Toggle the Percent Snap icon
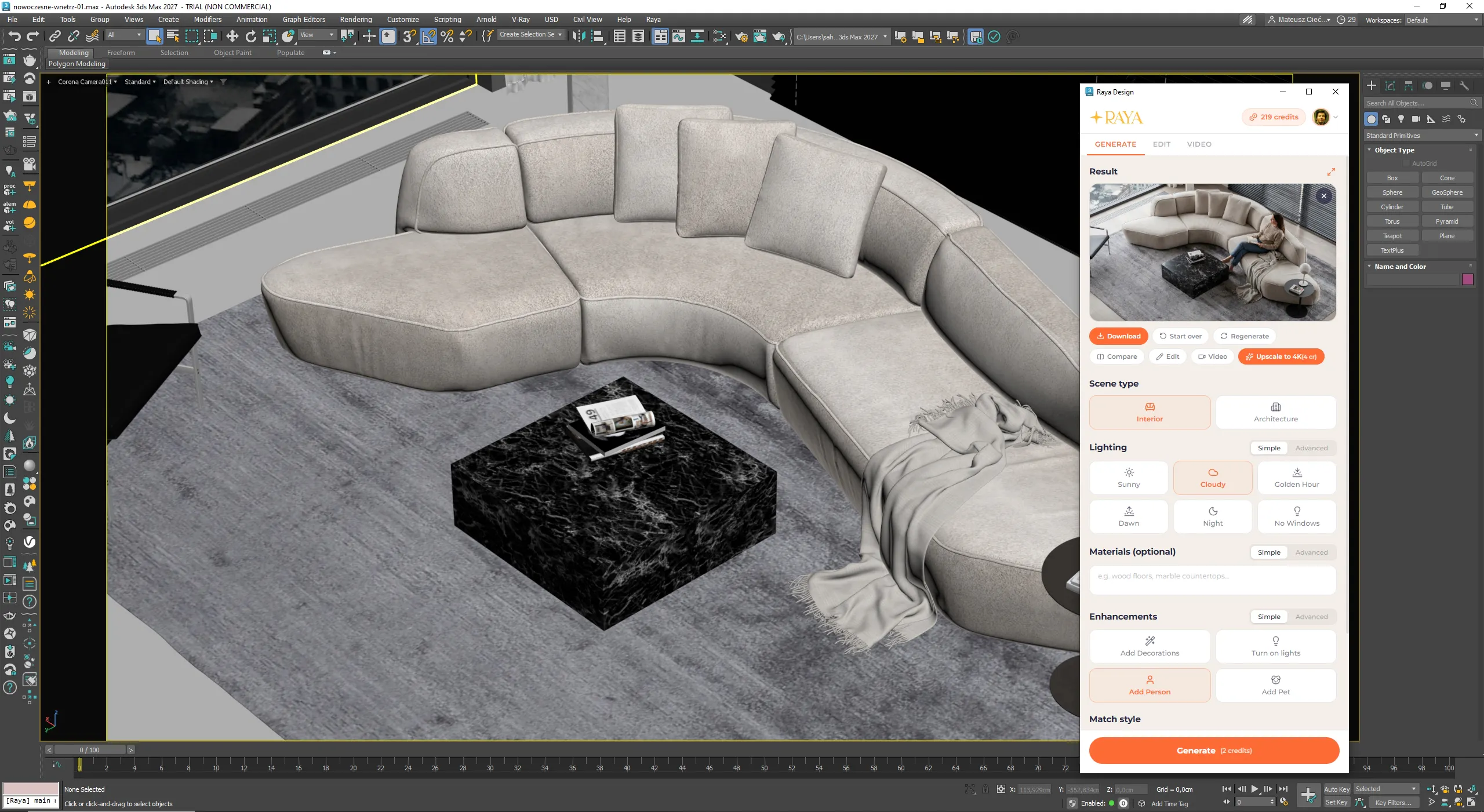The image size is (1484, 812). 447,37
